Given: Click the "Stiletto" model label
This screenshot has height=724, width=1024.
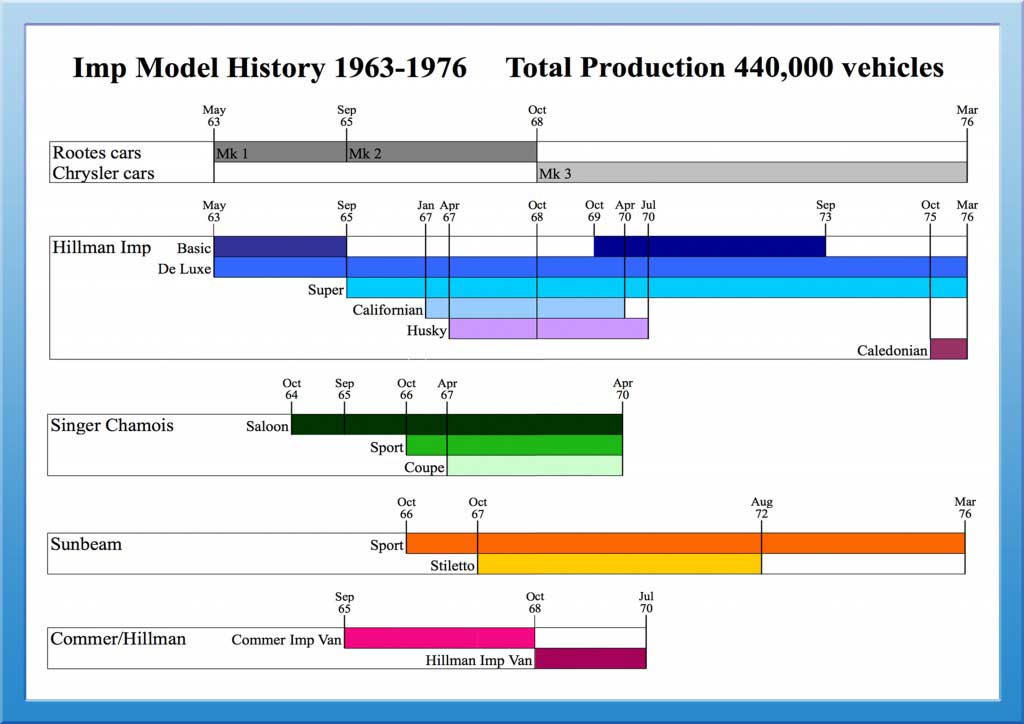Looking at the screenshot, I should (x=452, y=565).
